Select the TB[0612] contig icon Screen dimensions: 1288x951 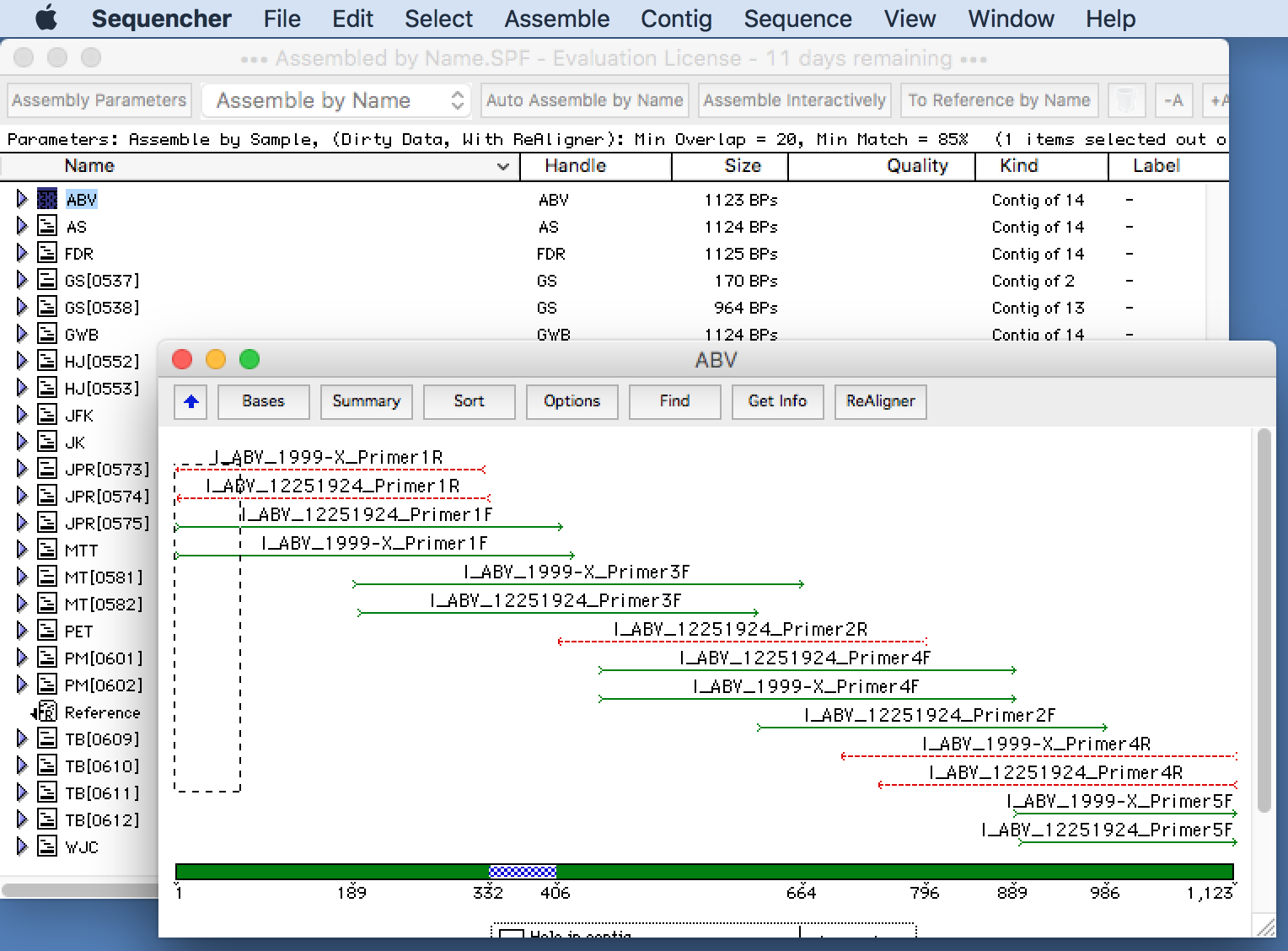(47, 819)
